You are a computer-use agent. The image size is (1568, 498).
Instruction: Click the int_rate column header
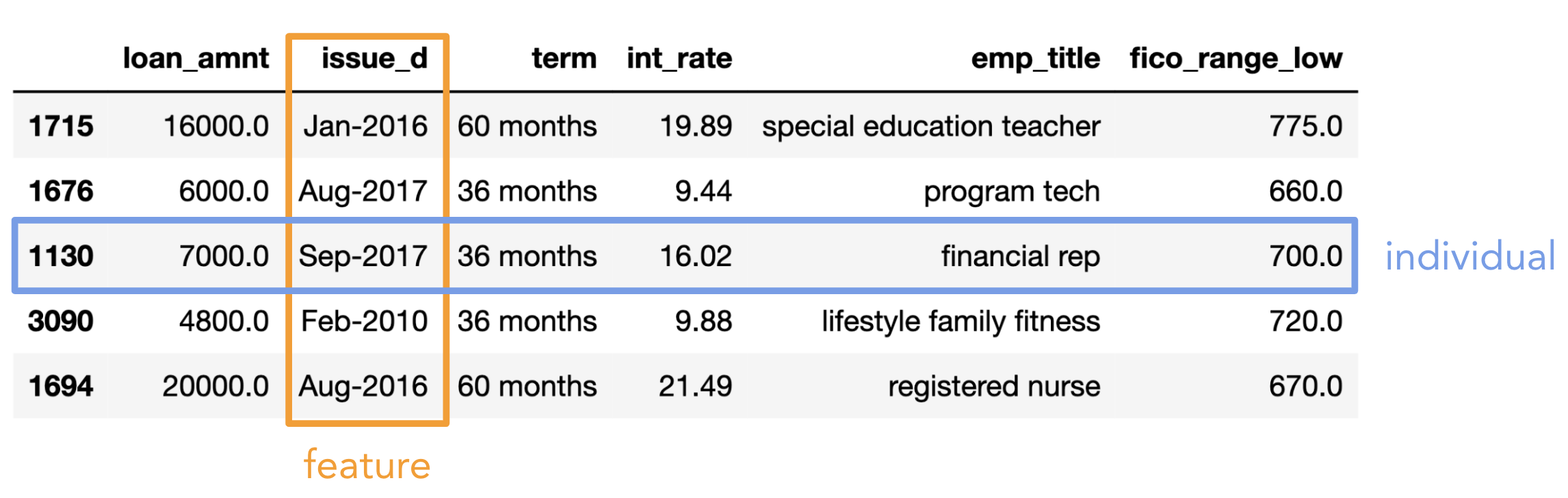pos(679,59)
